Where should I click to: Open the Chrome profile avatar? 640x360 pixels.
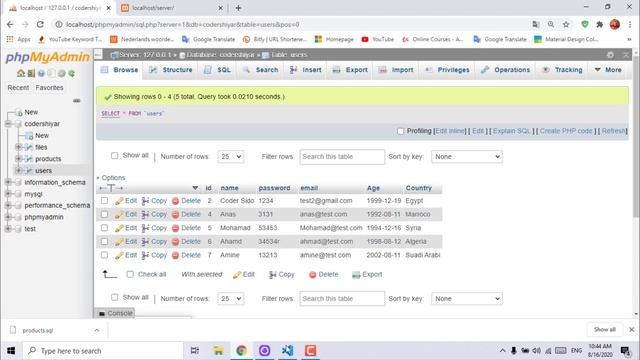tap(615, 24)
